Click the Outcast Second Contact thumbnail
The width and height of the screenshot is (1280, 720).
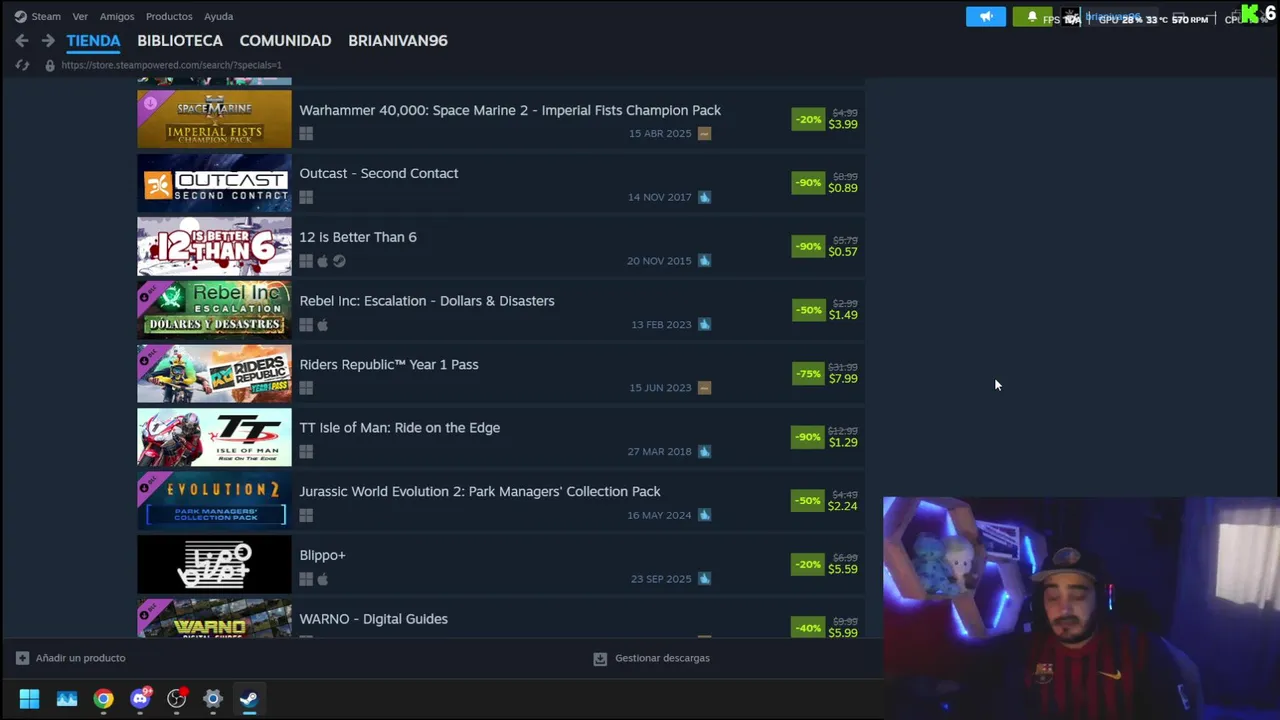tap(214, 183)
